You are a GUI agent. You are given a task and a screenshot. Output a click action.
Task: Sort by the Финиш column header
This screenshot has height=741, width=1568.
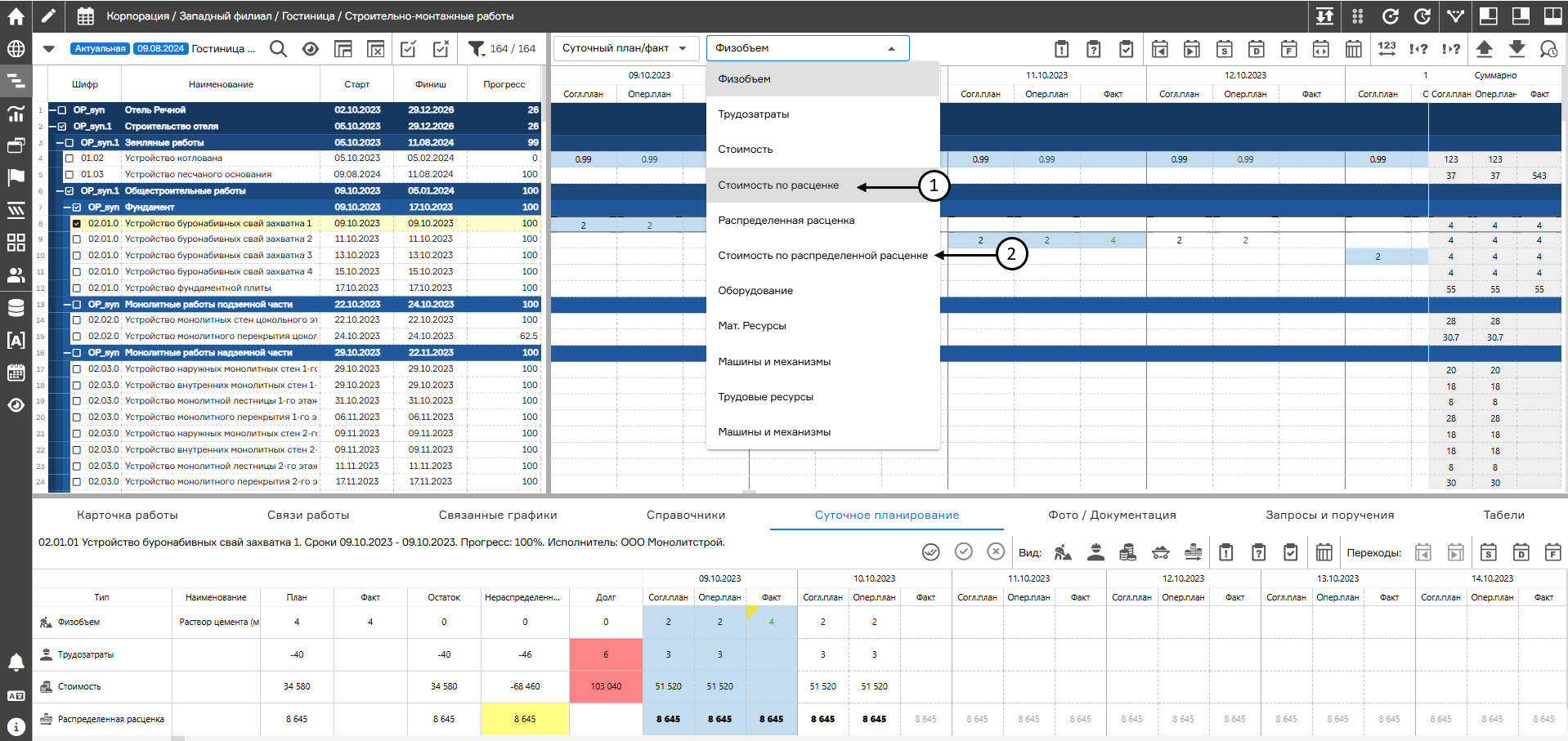pyautogui.click(x=431, y=84)
